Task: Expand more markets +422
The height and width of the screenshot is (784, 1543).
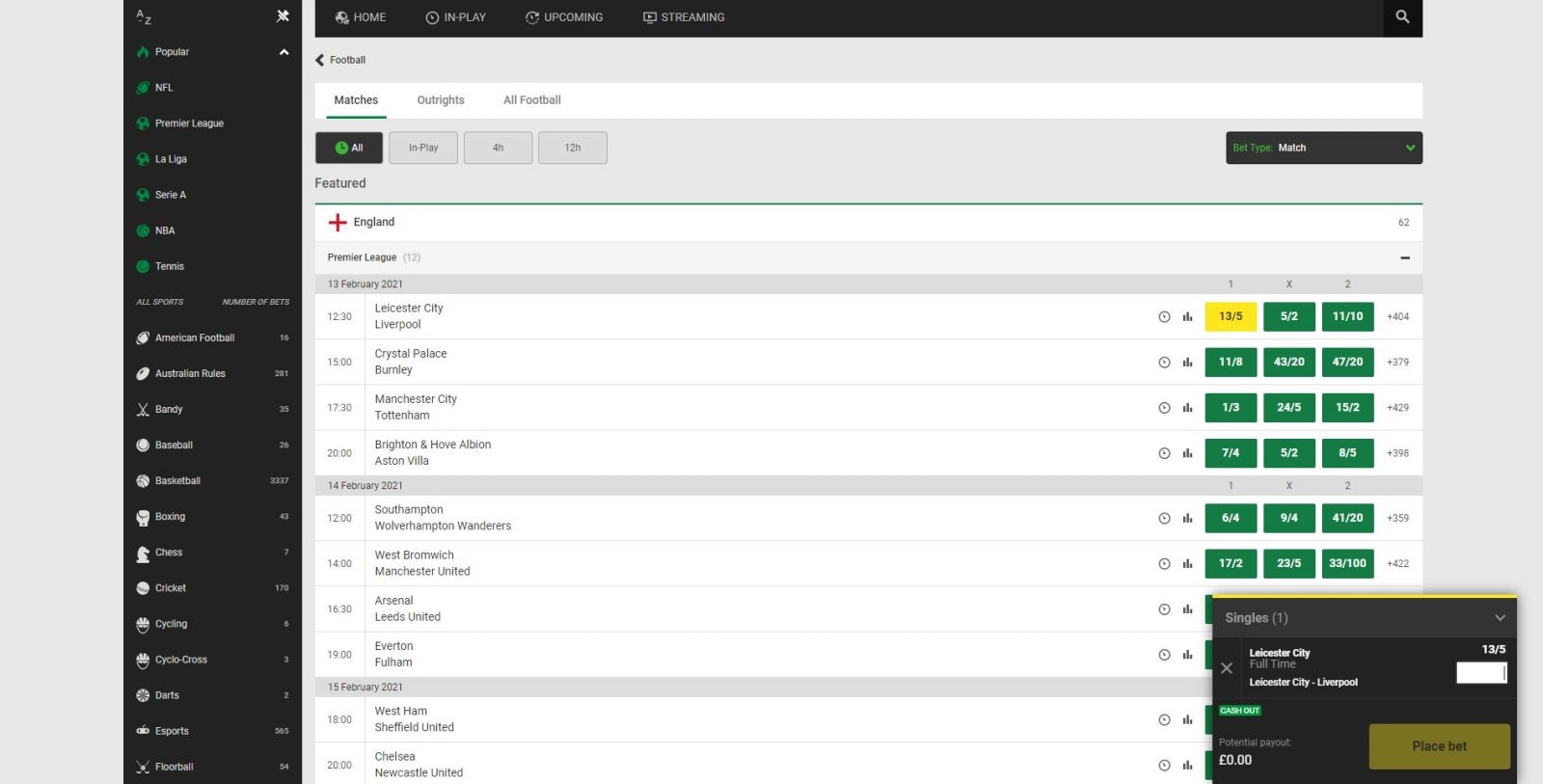Action: coord(1397,563)
